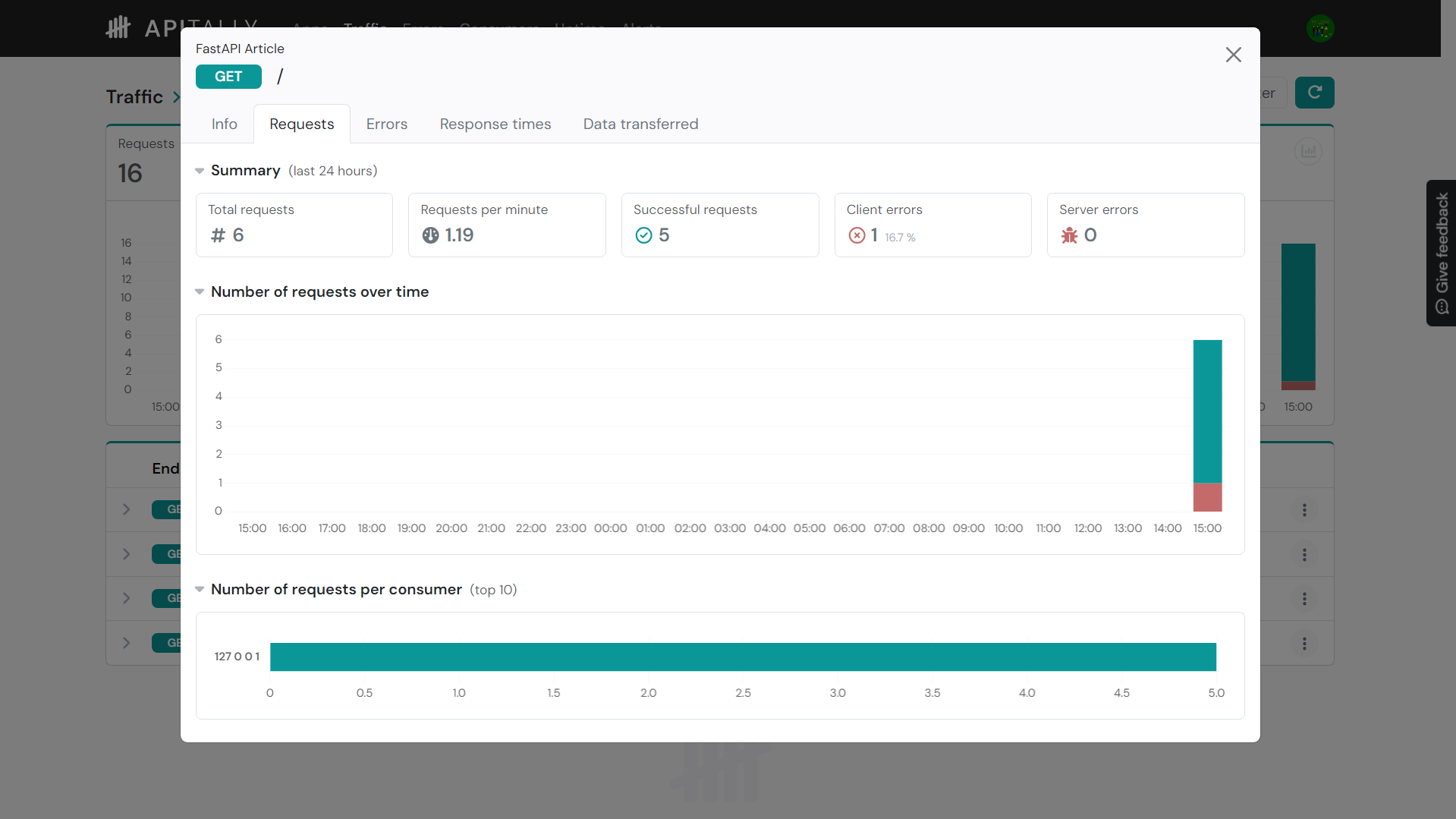
Task: Collapse the Number of requests per consumer section
Action: (x=199, y=589)
